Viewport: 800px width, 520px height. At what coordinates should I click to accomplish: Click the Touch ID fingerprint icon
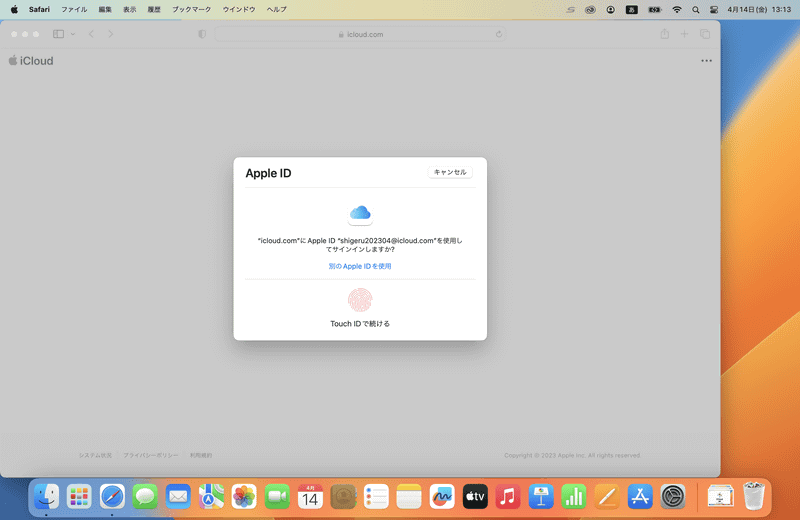360,300
